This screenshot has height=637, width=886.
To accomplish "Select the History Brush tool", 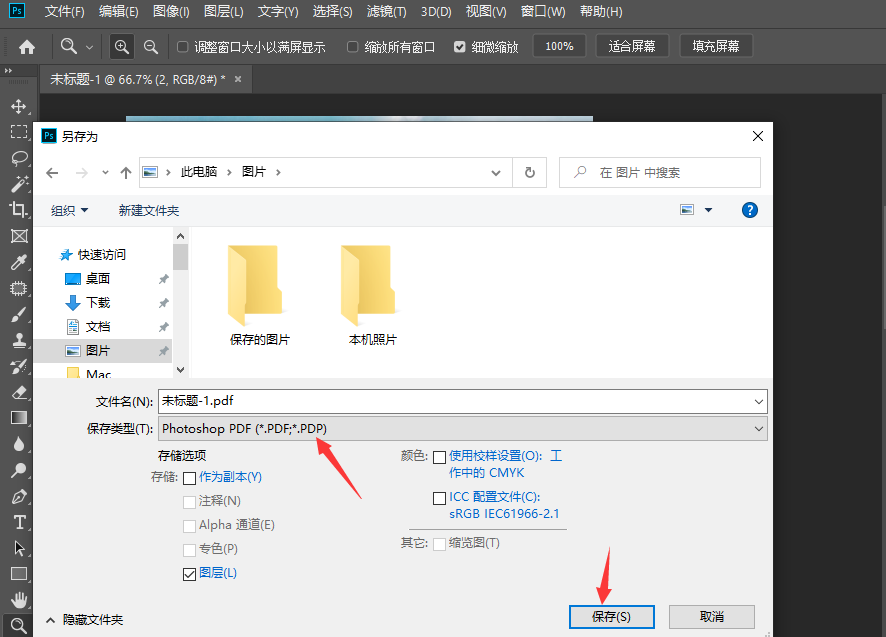I will click(x=19, y=366).
